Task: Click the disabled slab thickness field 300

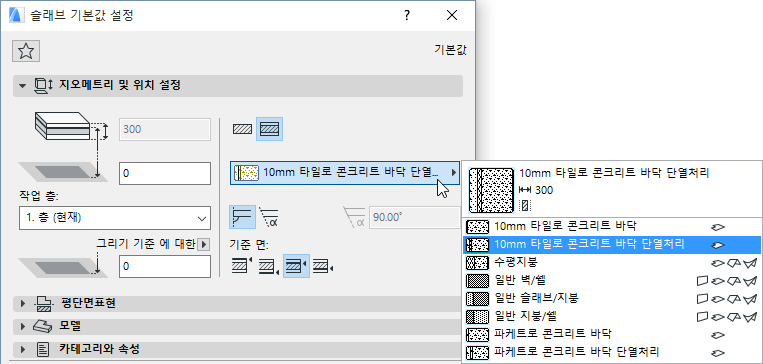Action: 165,129
